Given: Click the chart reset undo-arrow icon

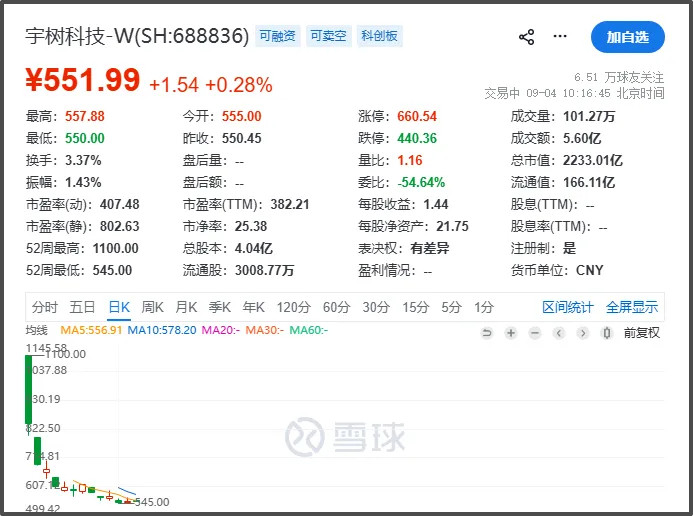Looking at the screenshot, I should [487, 333].
